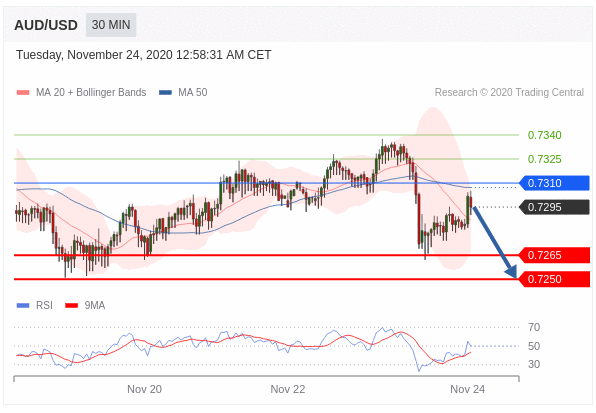Toggle MA 20 + Bollinger Bands legend swatch
596x413 pixels.
(23, 92)
